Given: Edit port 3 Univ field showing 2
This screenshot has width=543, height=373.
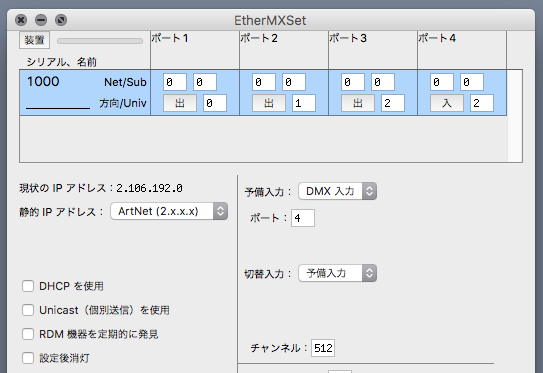Looking at the screenshot, I should [x=393, y=103].
